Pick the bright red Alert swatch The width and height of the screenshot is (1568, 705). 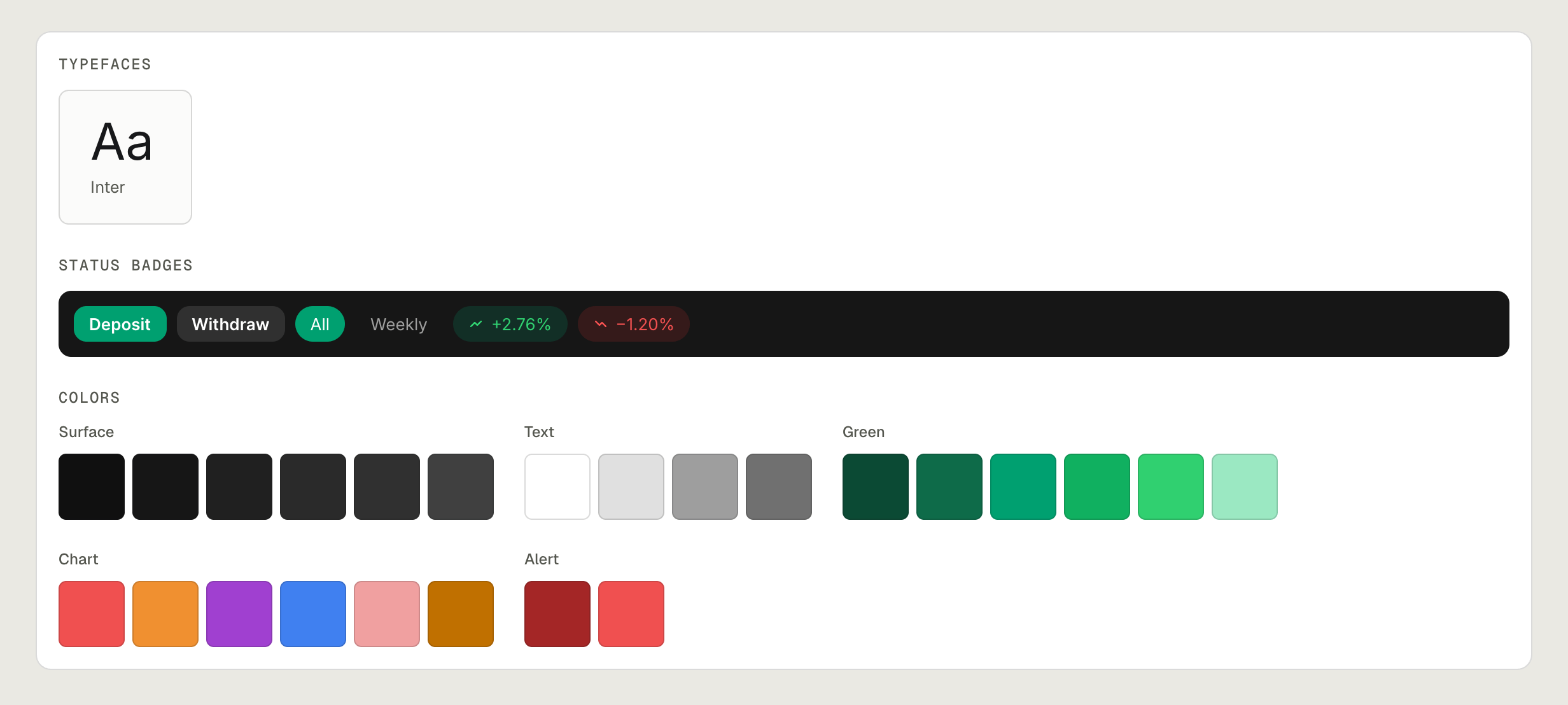click(x=631, y=614)
